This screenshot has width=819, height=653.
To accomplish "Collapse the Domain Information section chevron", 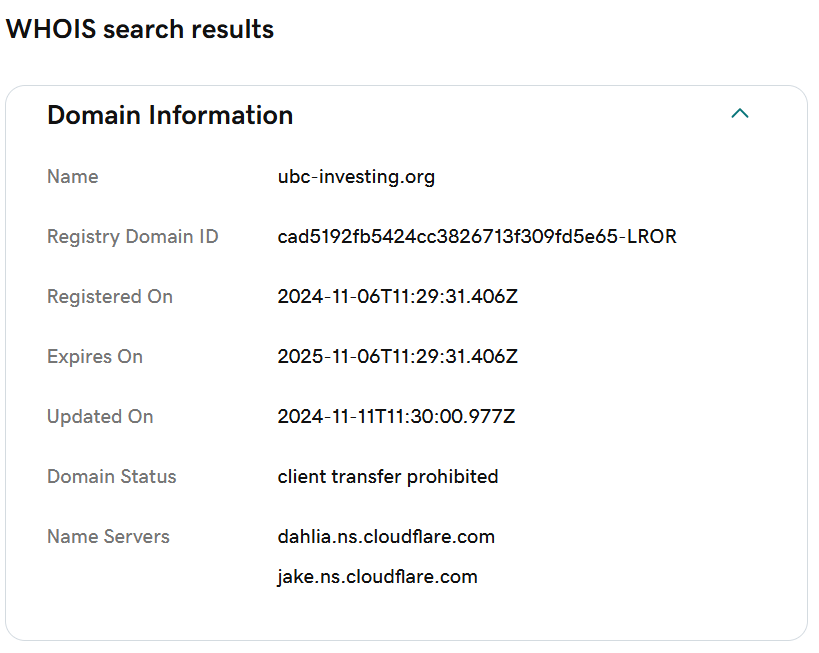I will point(740,113).
